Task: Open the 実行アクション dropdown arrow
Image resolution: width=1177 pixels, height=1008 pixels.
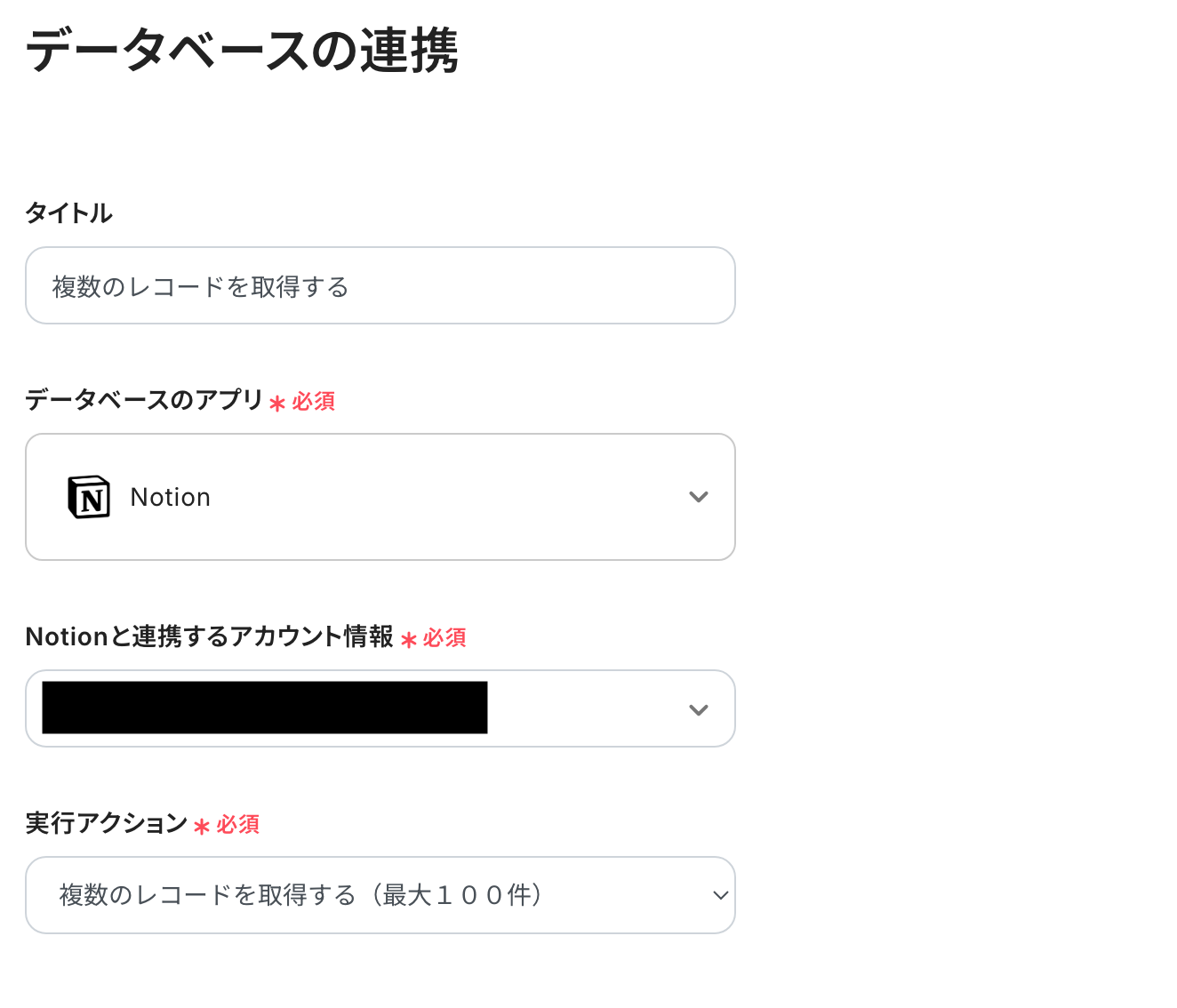Action: click(721, 895)
